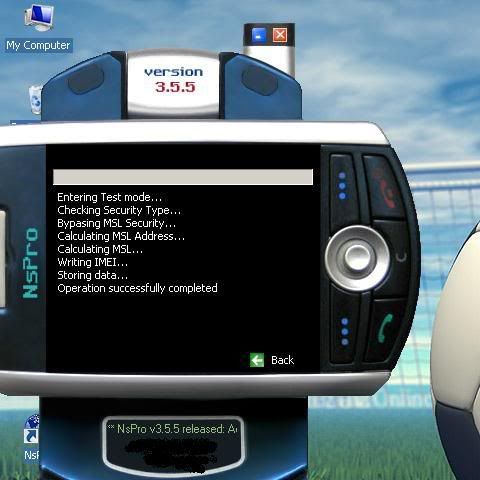The height and width of the screenshot is (480, 480).
Task: Select 'Calculating MSL Address...' log line
Action: 121,236
